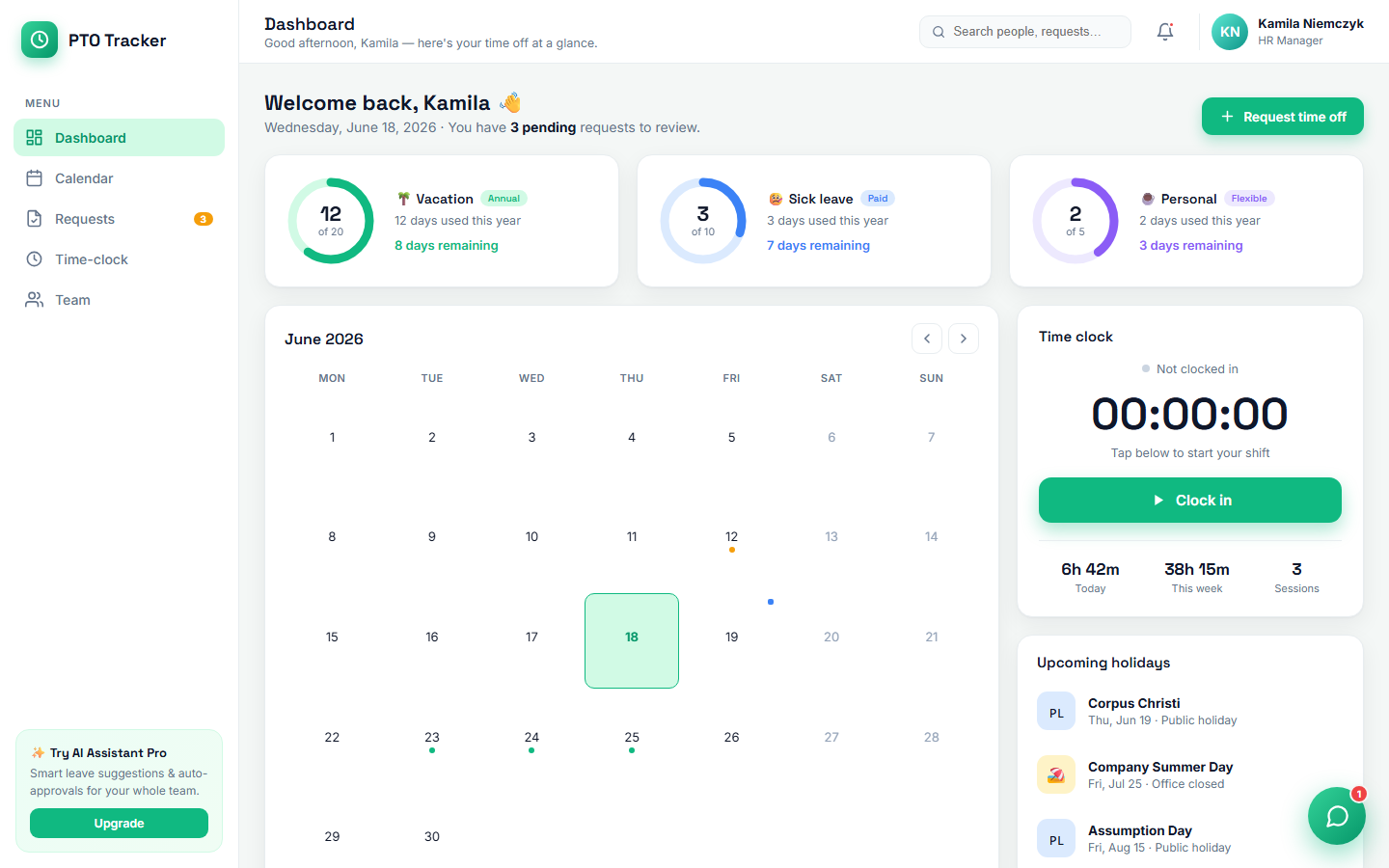This screenshot has height=868, width=1389.
Task: Click the Paid tag on Sick leave card
Action: coord(878,199)
